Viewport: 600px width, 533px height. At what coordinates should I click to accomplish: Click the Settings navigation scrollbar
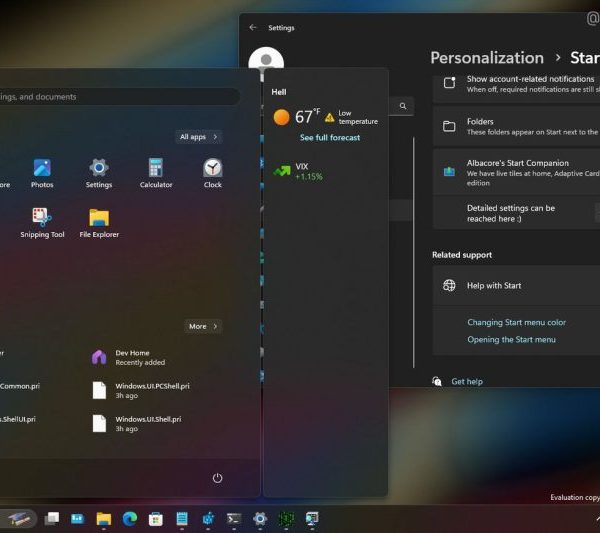pyautogui.click(x=414, y=253)
